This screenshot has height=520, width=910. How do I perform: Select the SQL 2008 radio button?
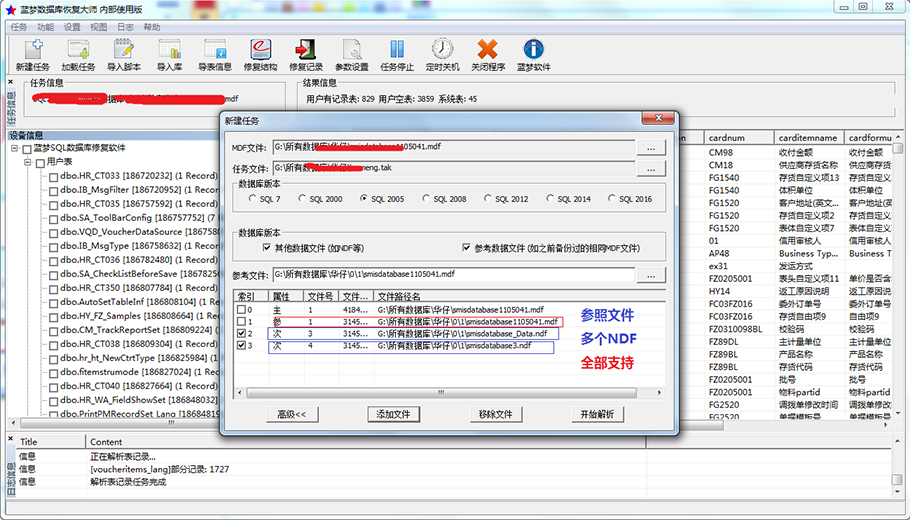(426, 198)
